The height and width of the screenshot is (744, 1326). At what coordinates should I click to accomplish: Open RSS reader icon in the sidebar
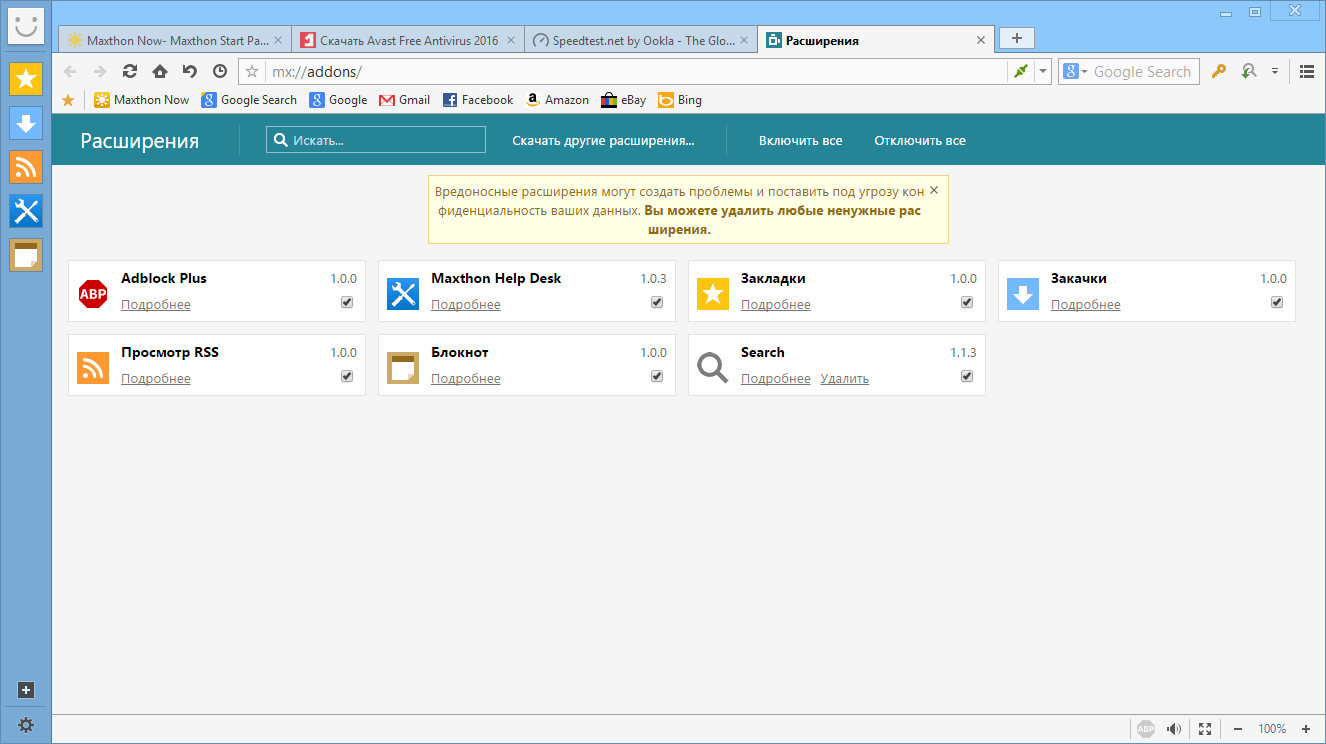click(x=26, y=167)
